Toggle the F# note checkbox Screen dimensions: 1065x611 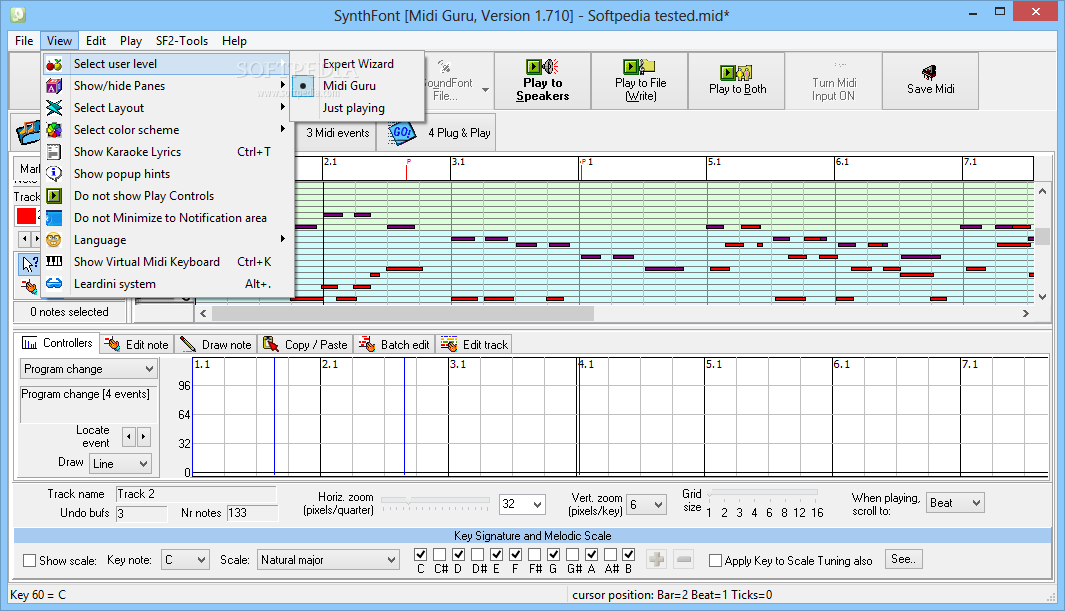(x=535, y=555)
